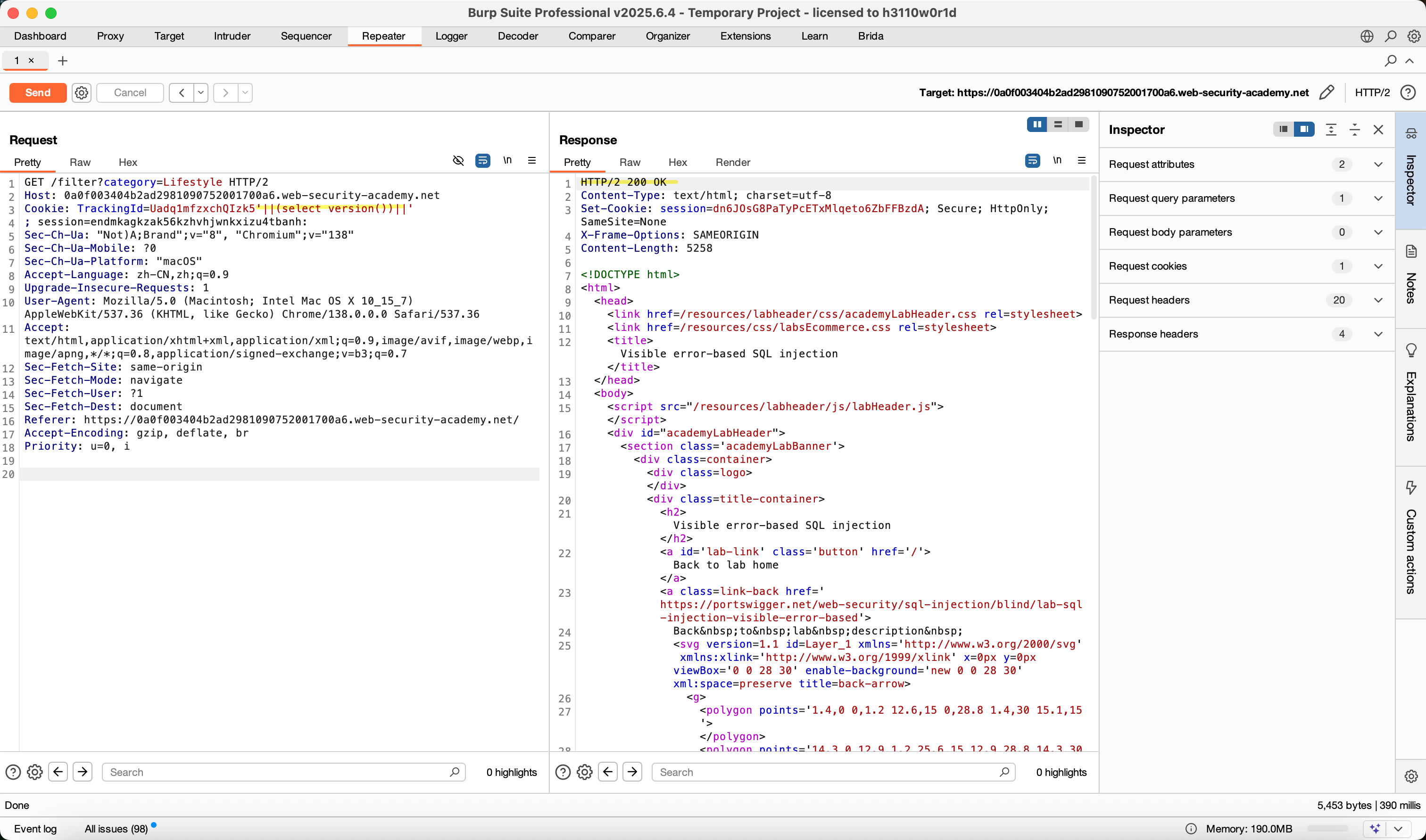1426x840 pixels.
Task: Open Burp settings gear top right
Action: coord(1414,36)
